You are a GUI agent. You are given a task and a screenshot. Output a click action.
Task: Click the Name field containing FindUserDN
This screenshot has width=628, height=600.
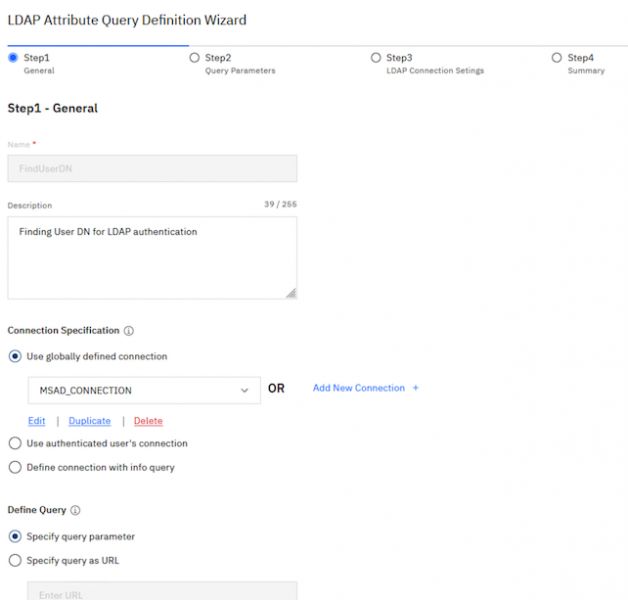click(x=152, y=169)
